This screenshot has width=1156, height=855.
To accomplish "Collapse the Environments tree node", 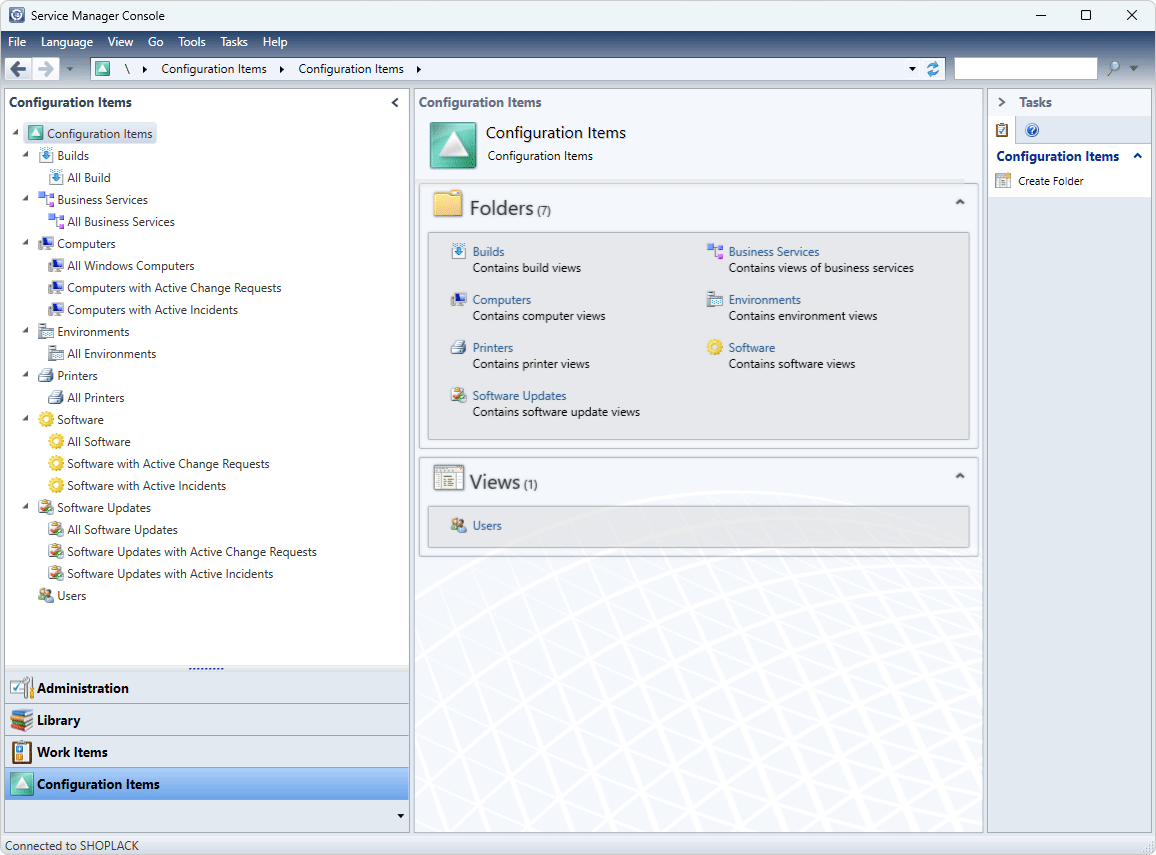I will (x=26, y=331).
